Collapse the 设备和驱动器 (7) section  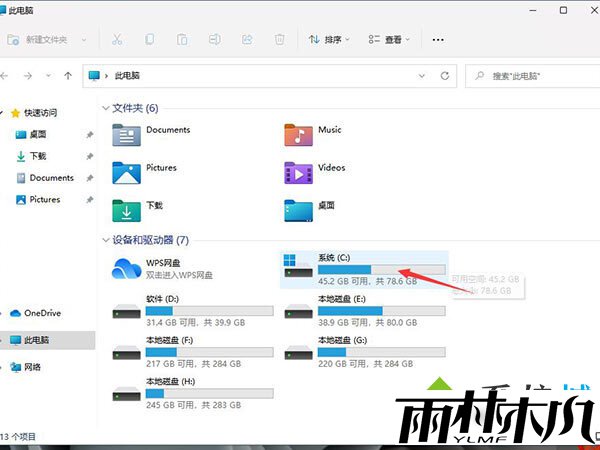pos(106,240)
